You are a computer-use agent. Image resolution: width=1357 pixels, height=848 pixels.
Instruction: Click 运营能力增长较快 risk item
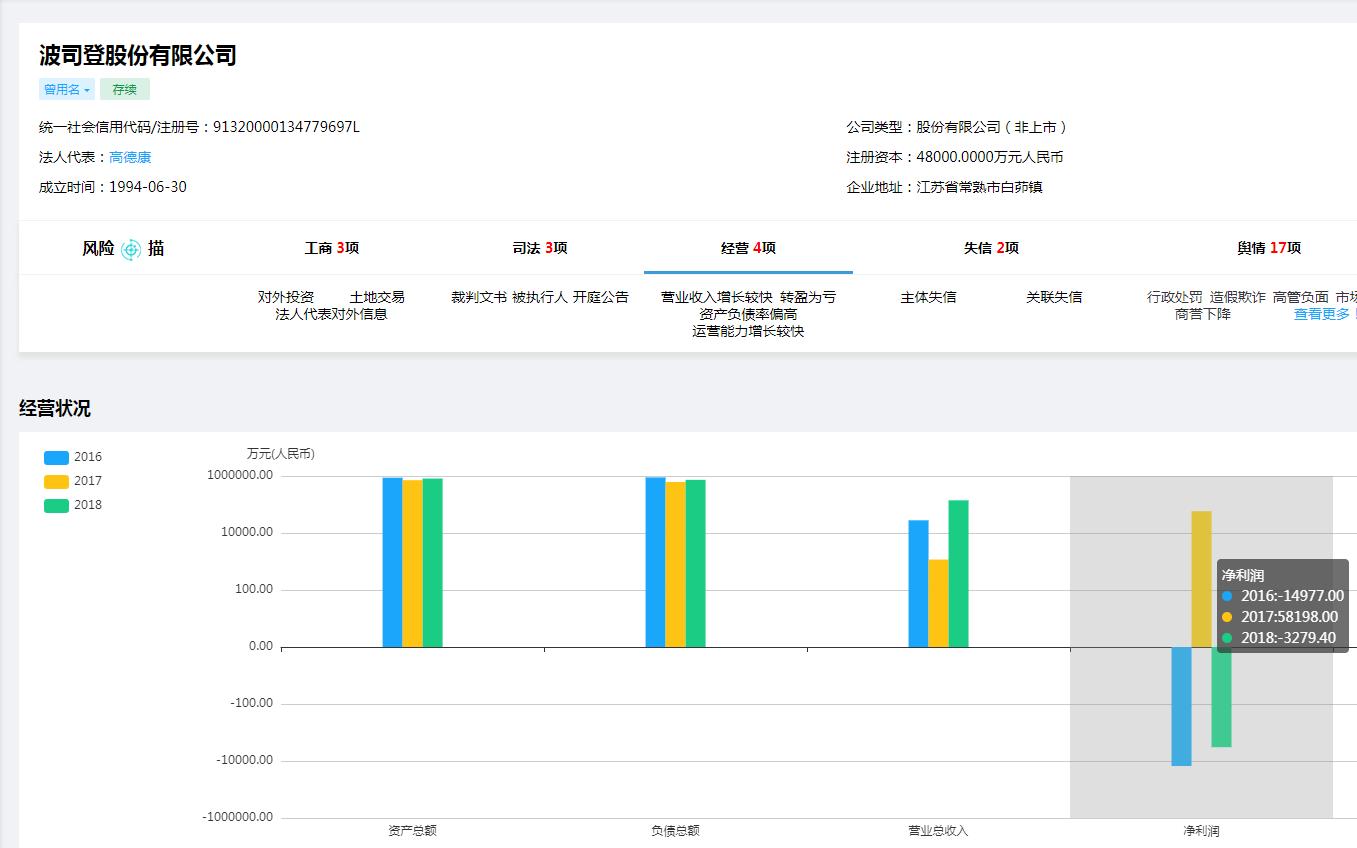(748, 331)
